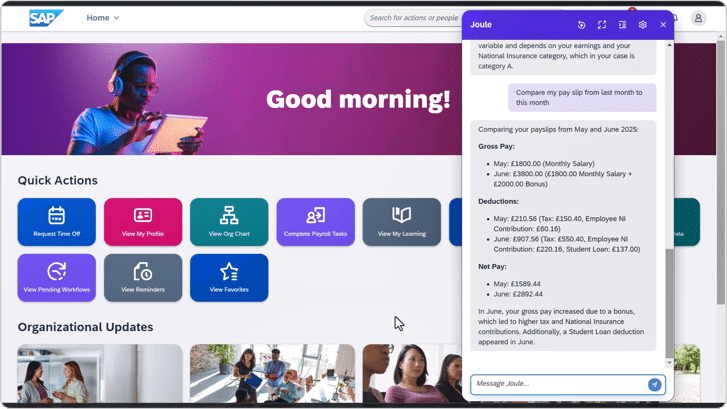Click the Message Joule input field

[x=559, y=384]
